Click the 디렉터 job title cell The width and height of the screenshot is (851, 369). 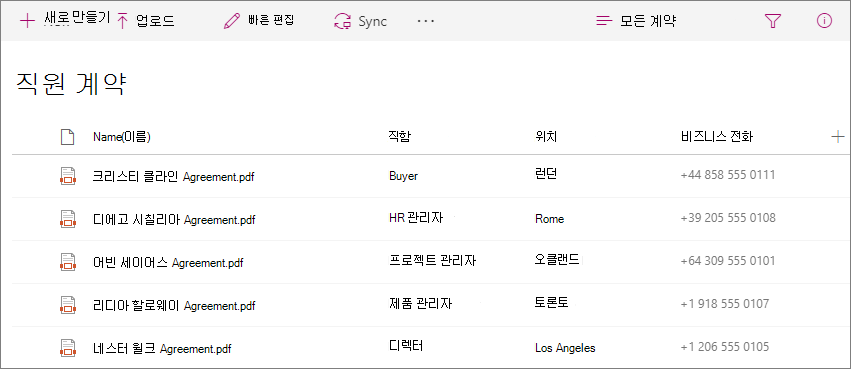(x=406, y=346)
